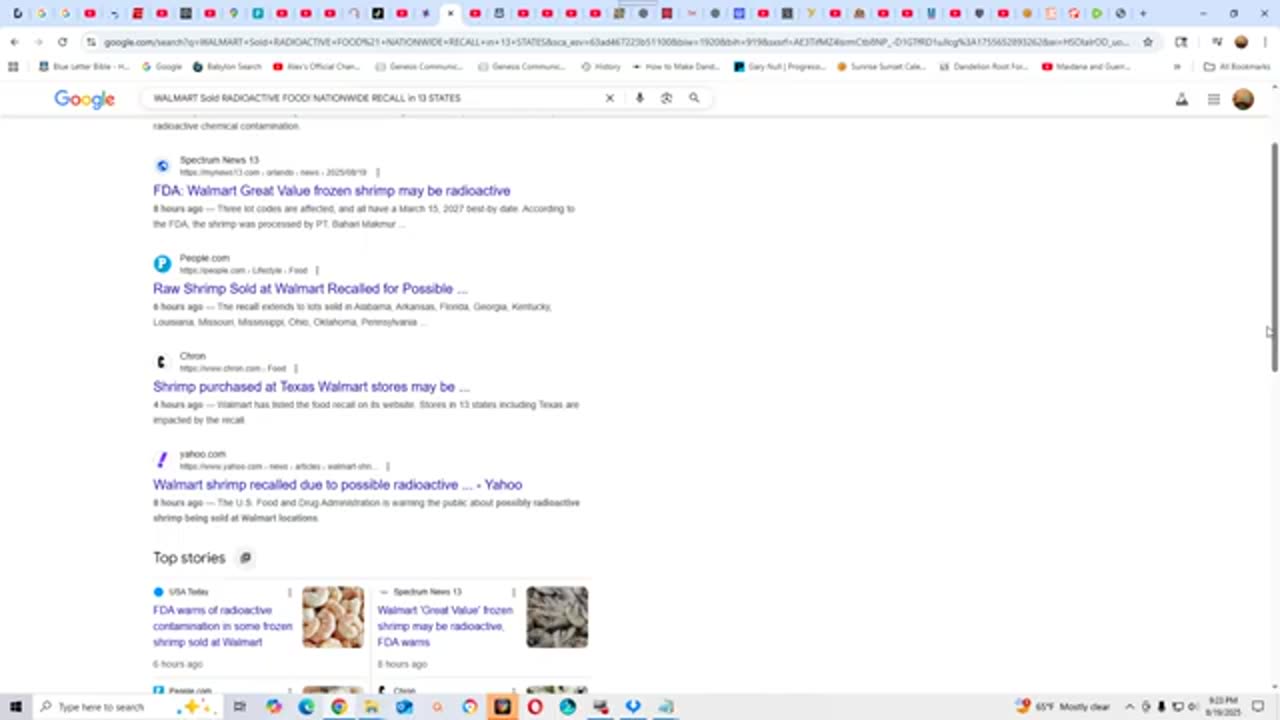Open Apps grid in bookmarks bar

[13, 67]
